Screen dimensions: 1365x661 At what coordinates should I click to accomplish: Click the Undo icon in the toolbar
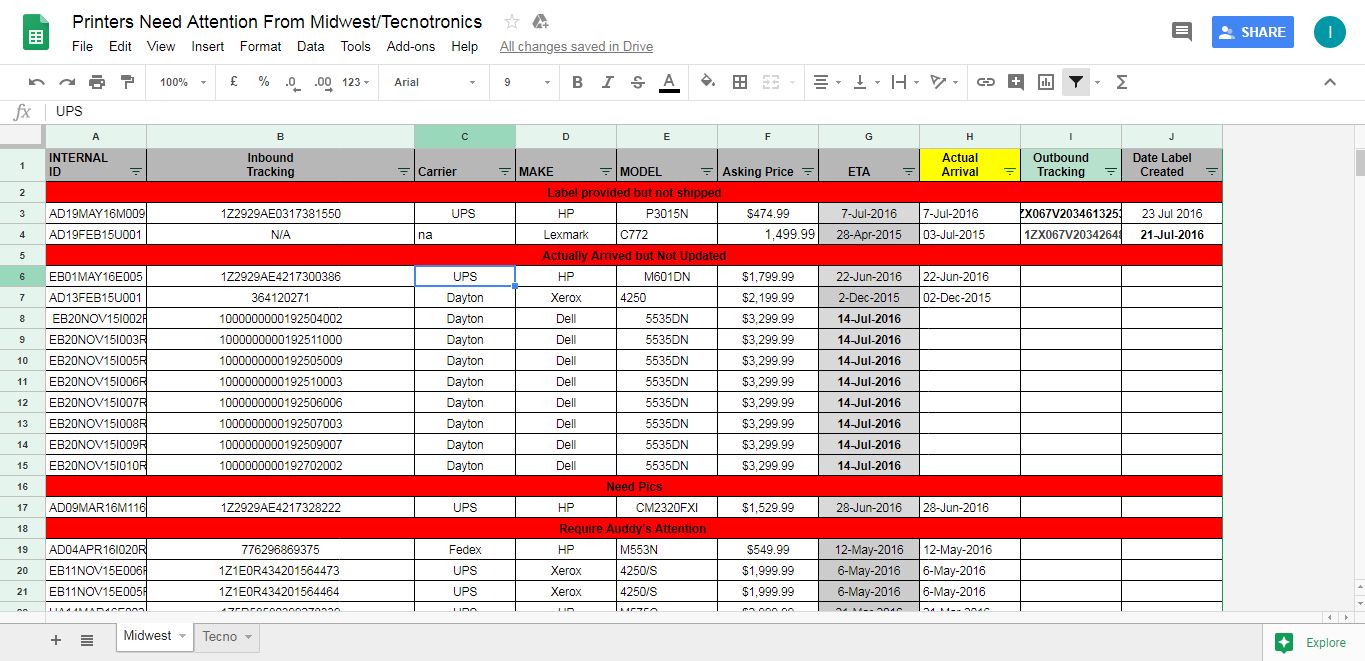click(x=37, y=82)
